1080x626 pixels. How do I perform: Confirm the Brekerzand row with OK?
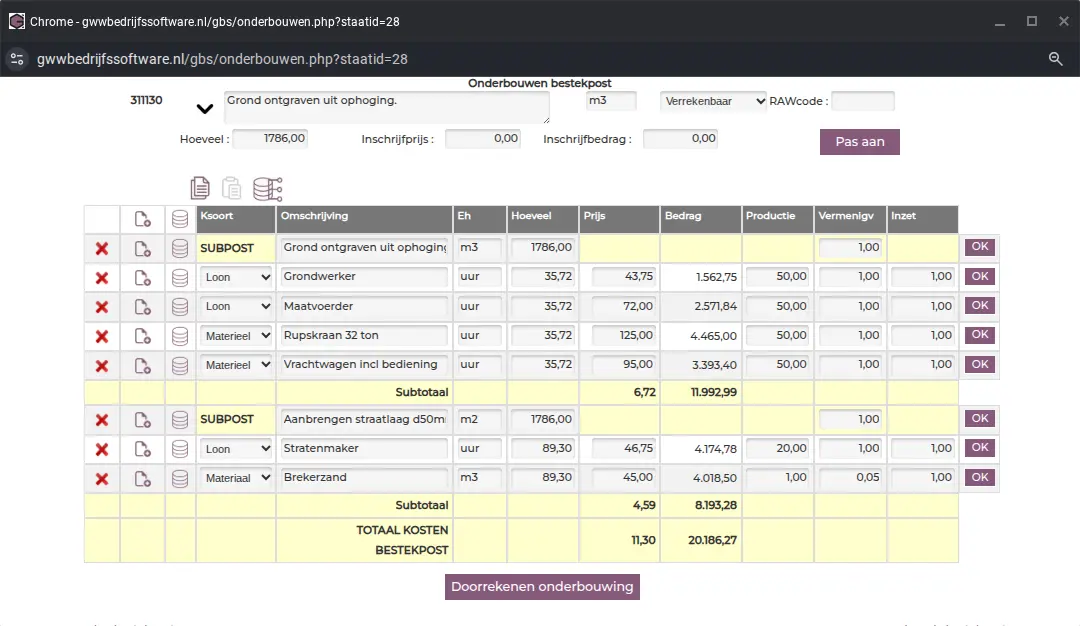point(979,477)
